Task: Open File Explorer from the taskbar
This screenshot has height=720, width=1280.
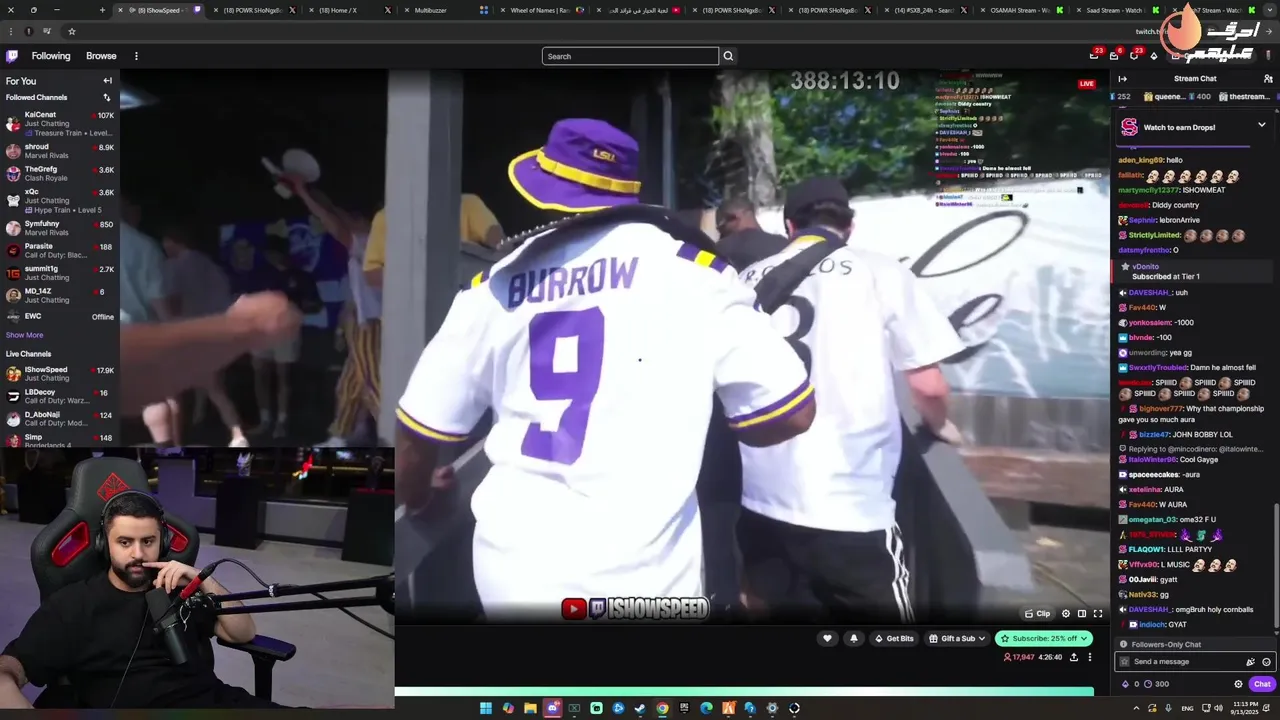Action: [530, 708]
